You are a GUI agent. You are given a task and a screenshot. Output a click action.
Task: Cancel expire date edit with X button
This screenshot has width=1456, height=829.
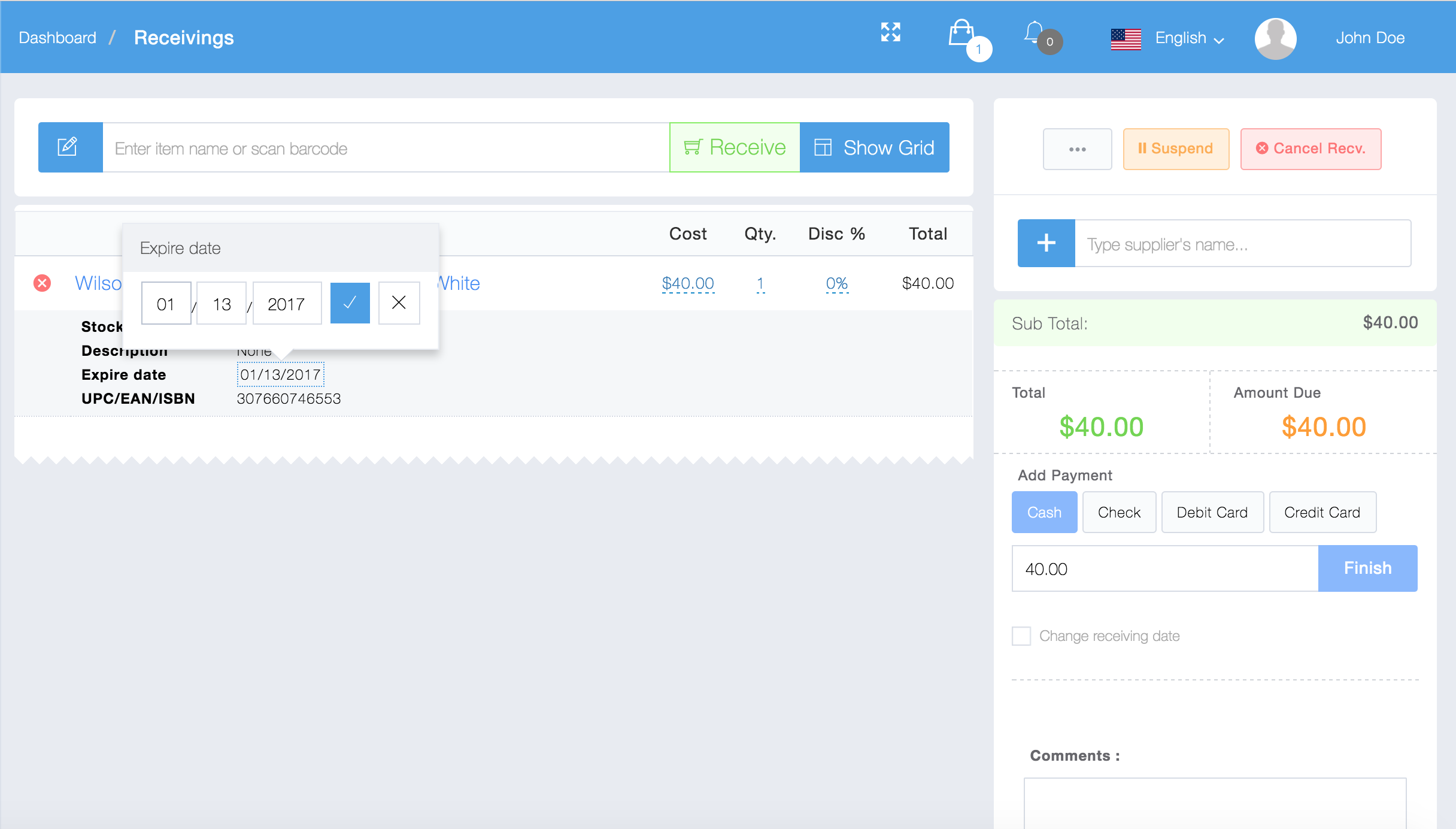pyautogui.click(x=399, y=303)
